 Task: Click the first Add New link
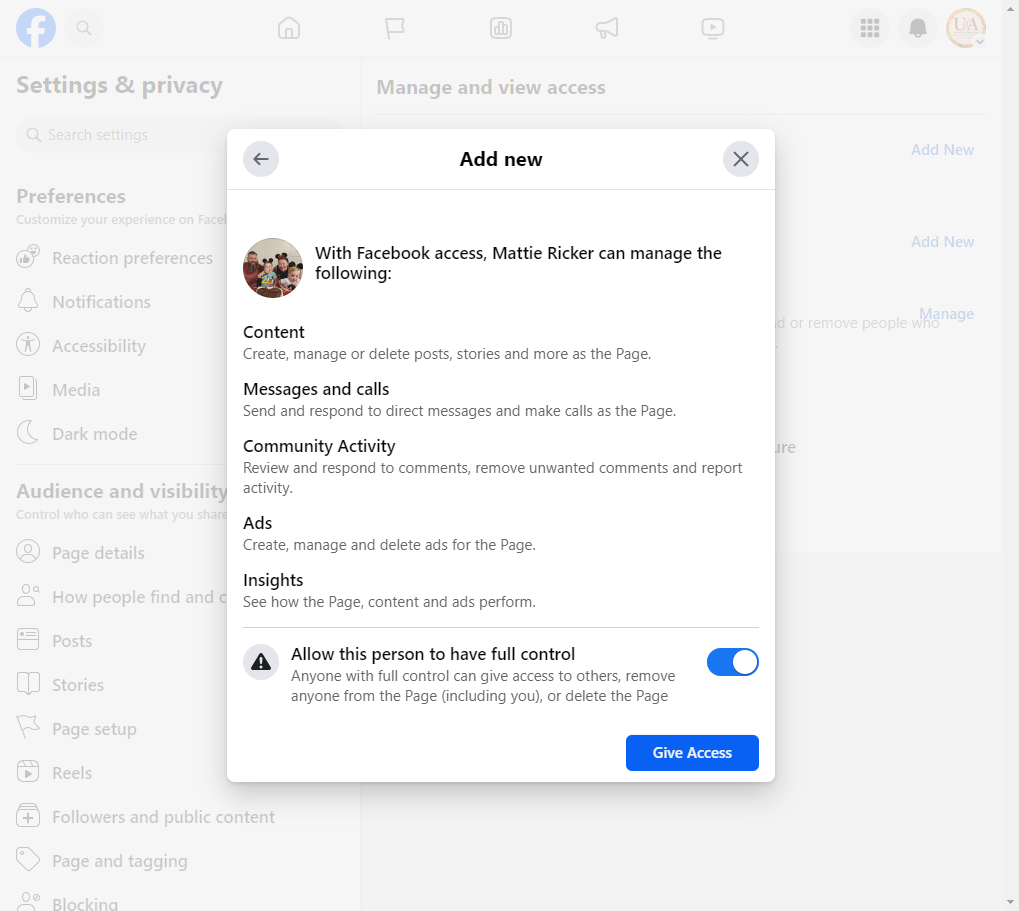click(x=942, y=150)
